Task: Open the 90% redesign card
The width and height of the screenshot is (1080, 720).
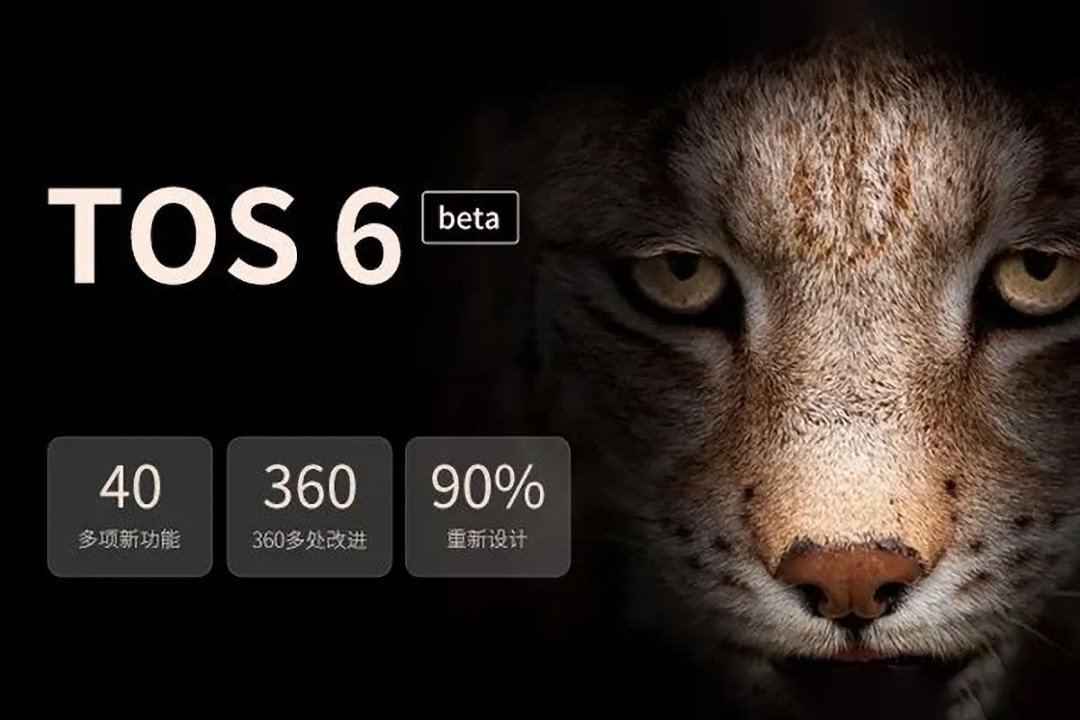Action: [488, 506]
